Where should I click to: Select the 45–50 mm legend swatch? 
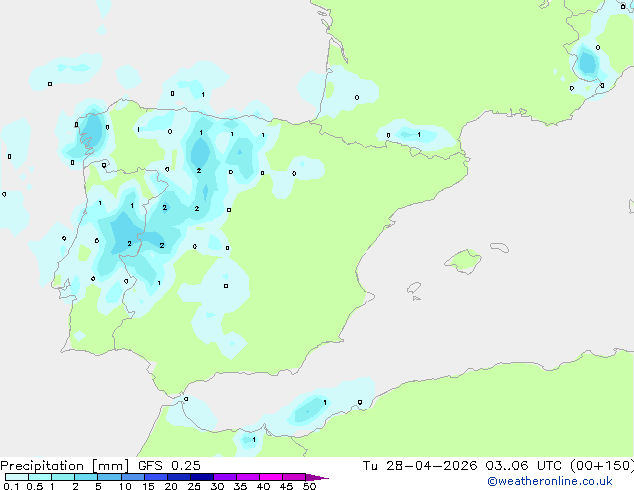(294, 477)
